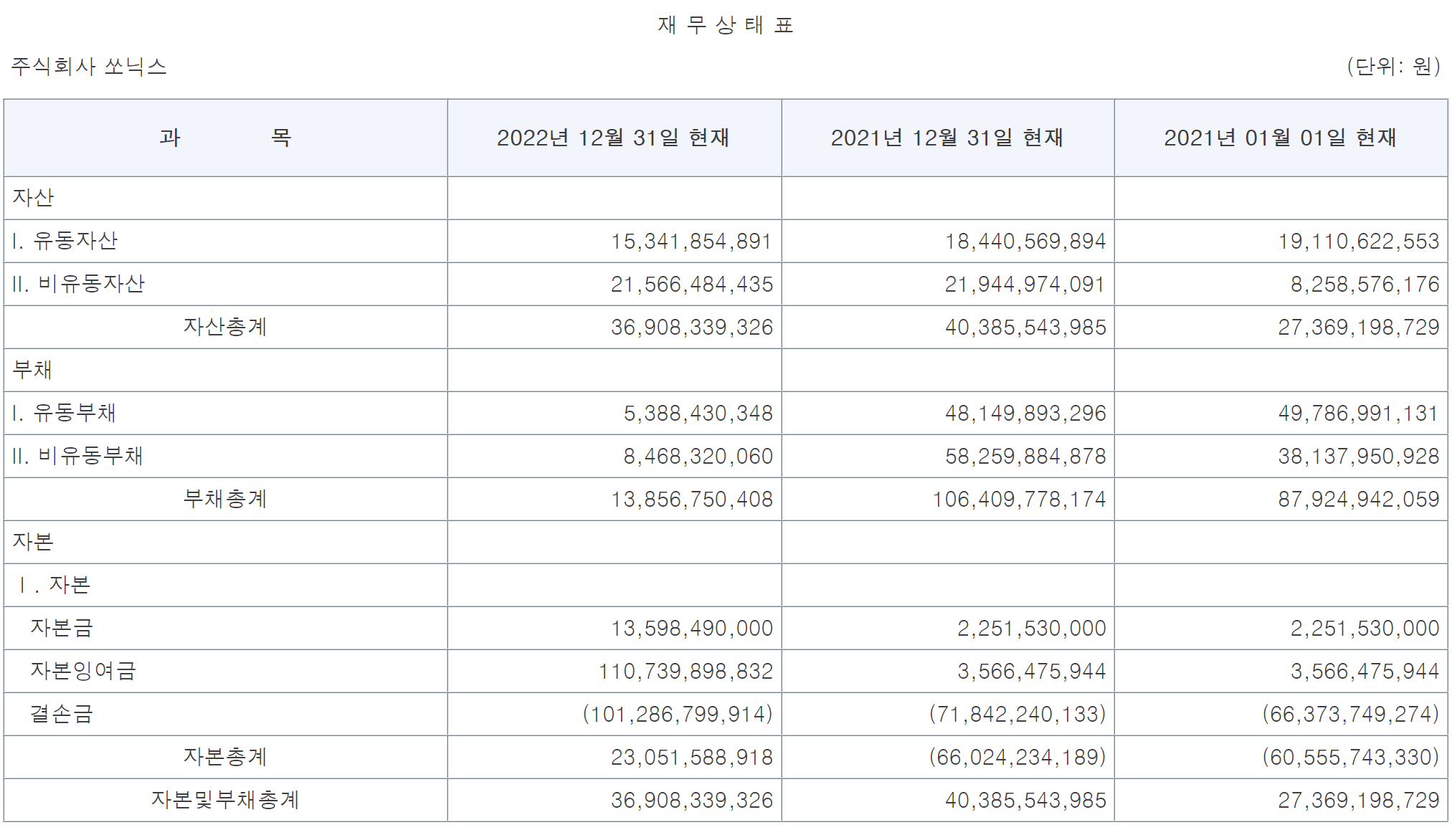Image resolution: width=1452 pixels, height=840 pixels.
Task: Click column header 과 목
Action: click(225, 138)
